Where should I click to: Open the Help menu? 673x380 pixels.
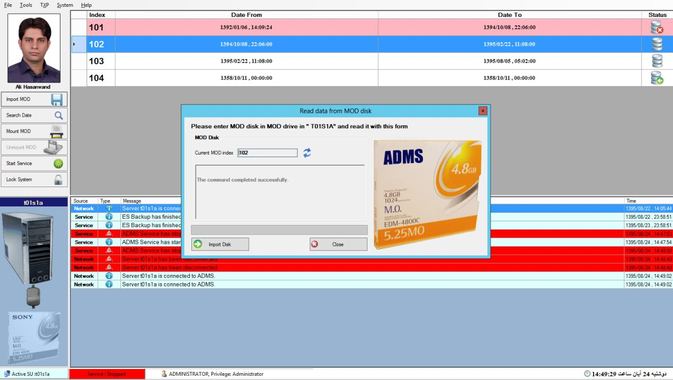pos(86,5)
